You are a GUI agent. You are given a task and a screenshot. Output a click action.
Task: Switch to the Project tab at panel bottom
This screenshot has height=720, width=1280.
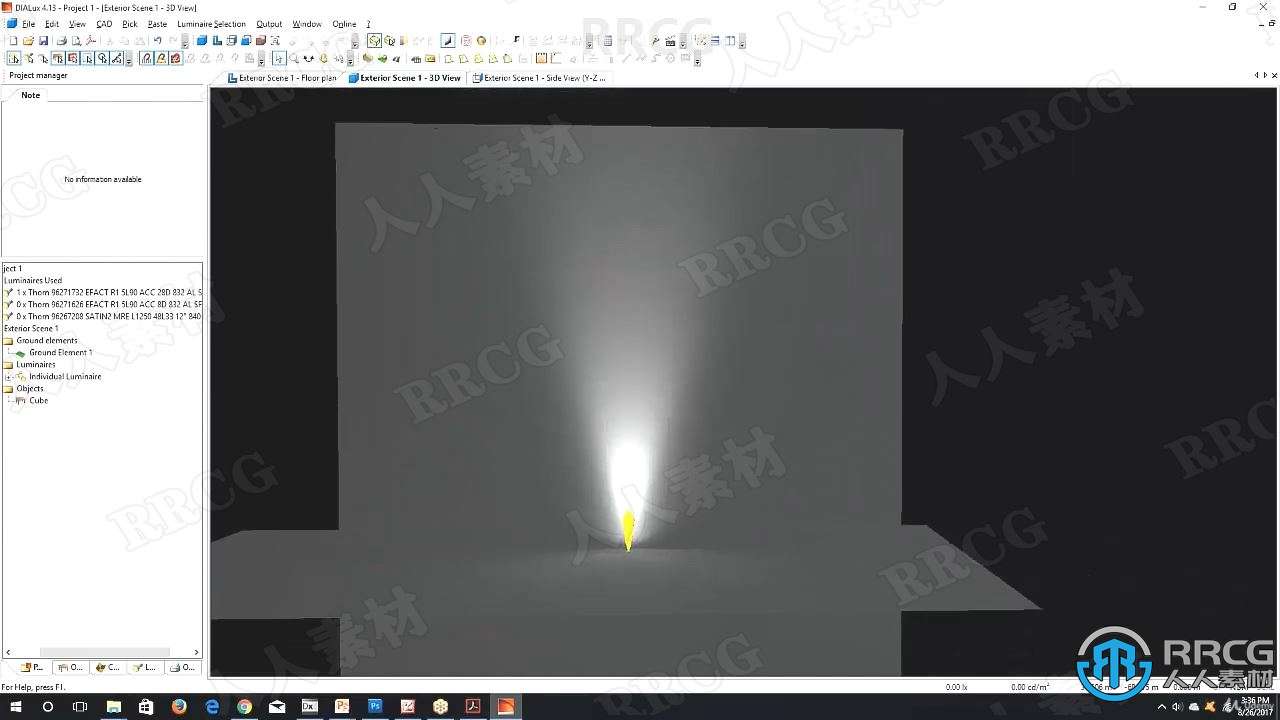point(32,667)
